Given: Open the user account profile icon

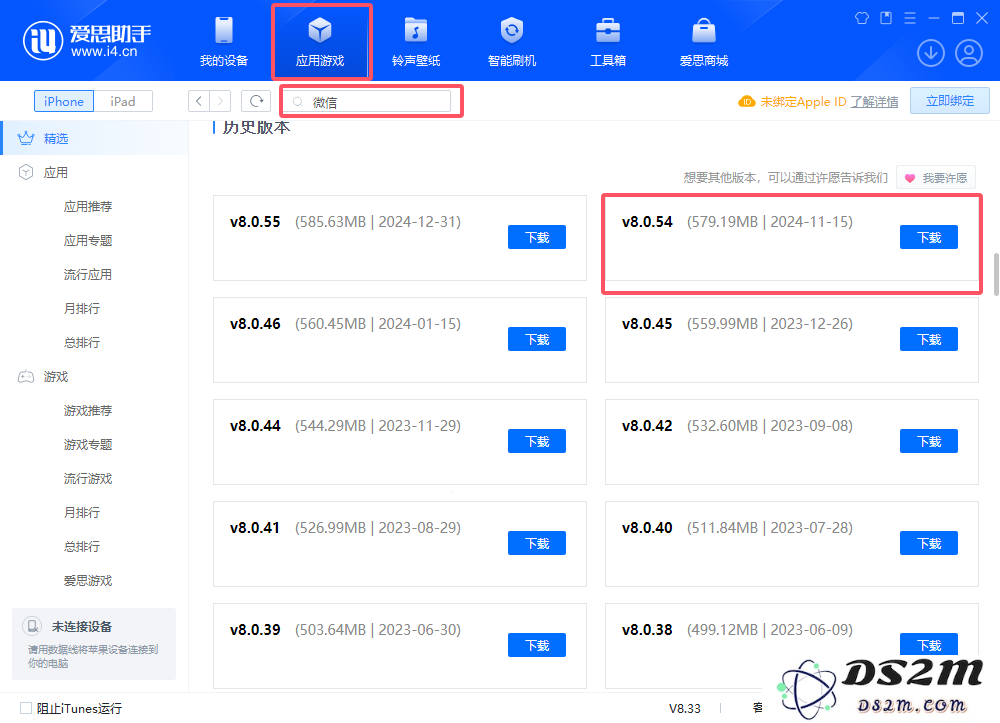Looking at the screenshot, I should (969, 53).
